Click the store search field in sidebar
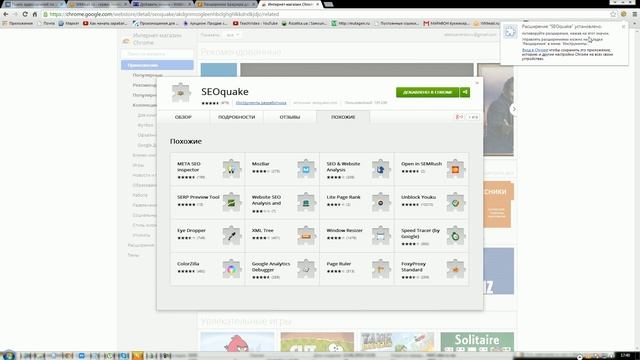 coord(157,54)
